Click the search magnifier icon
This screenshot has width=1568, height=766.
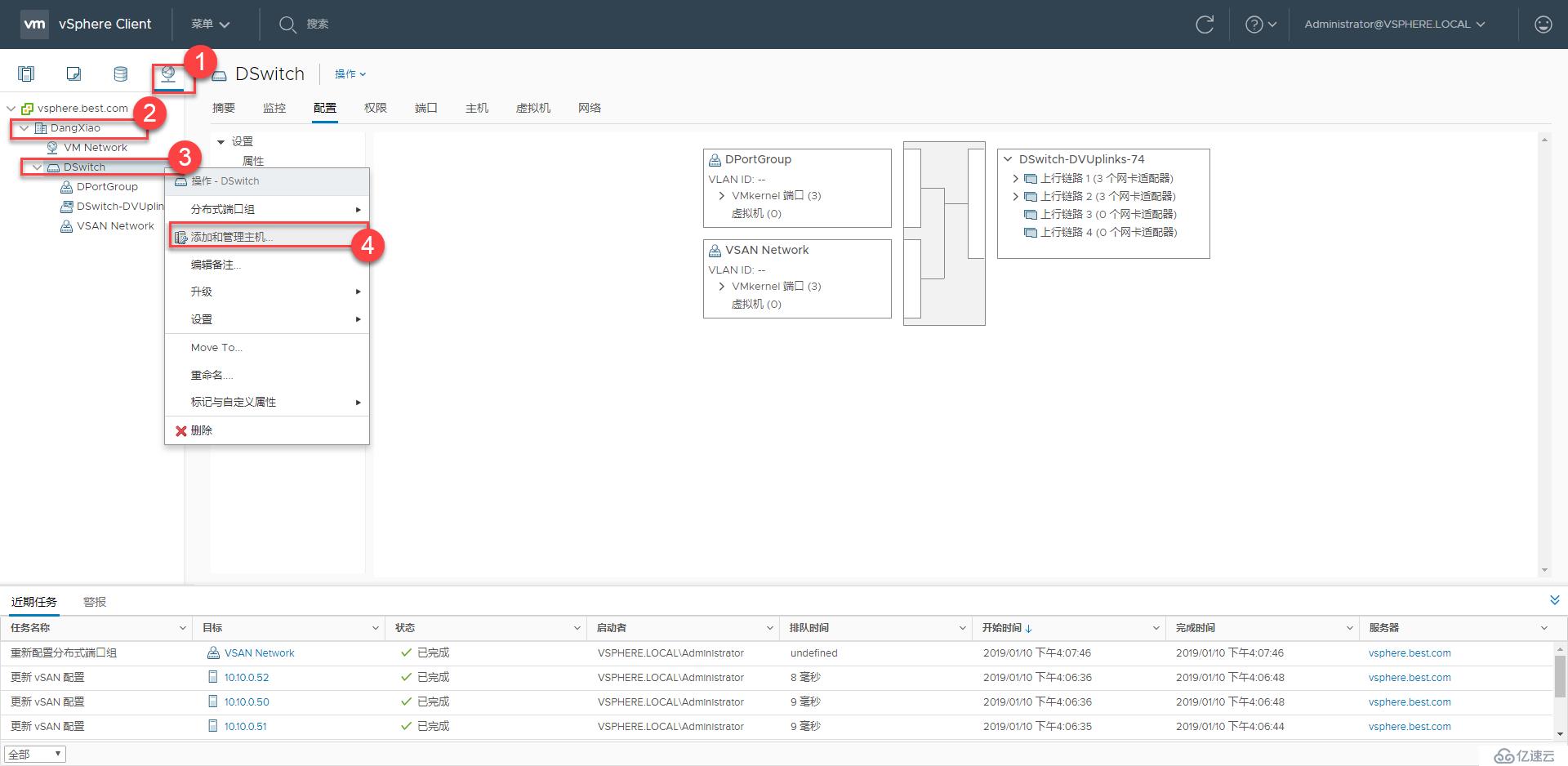(287, 24)
